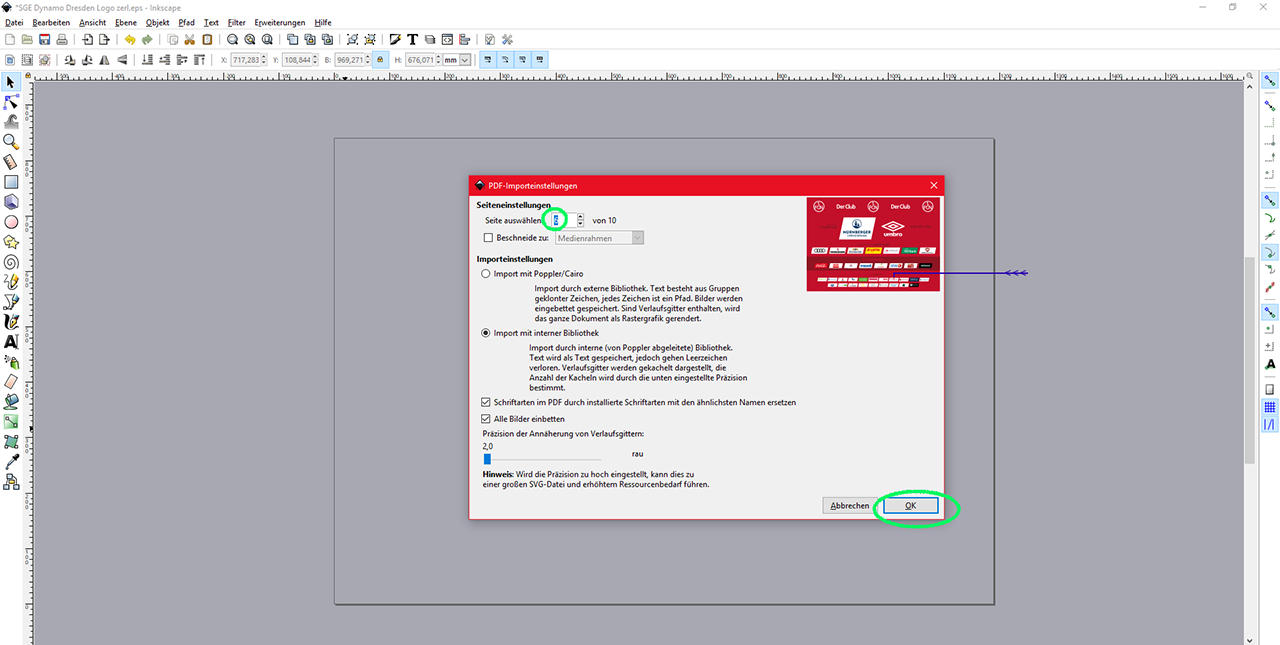Choose the Rectangle drawing tool
This screenshot has height=645, width=1280.
(x=11, y=182)
